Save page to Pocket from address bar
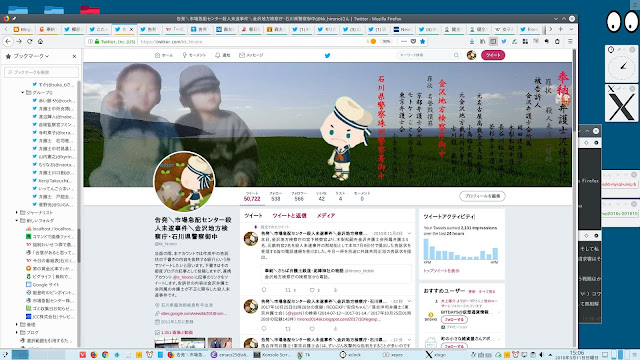Image resolution: width=640 pixels, height=360 pixels. click(413, 41)
